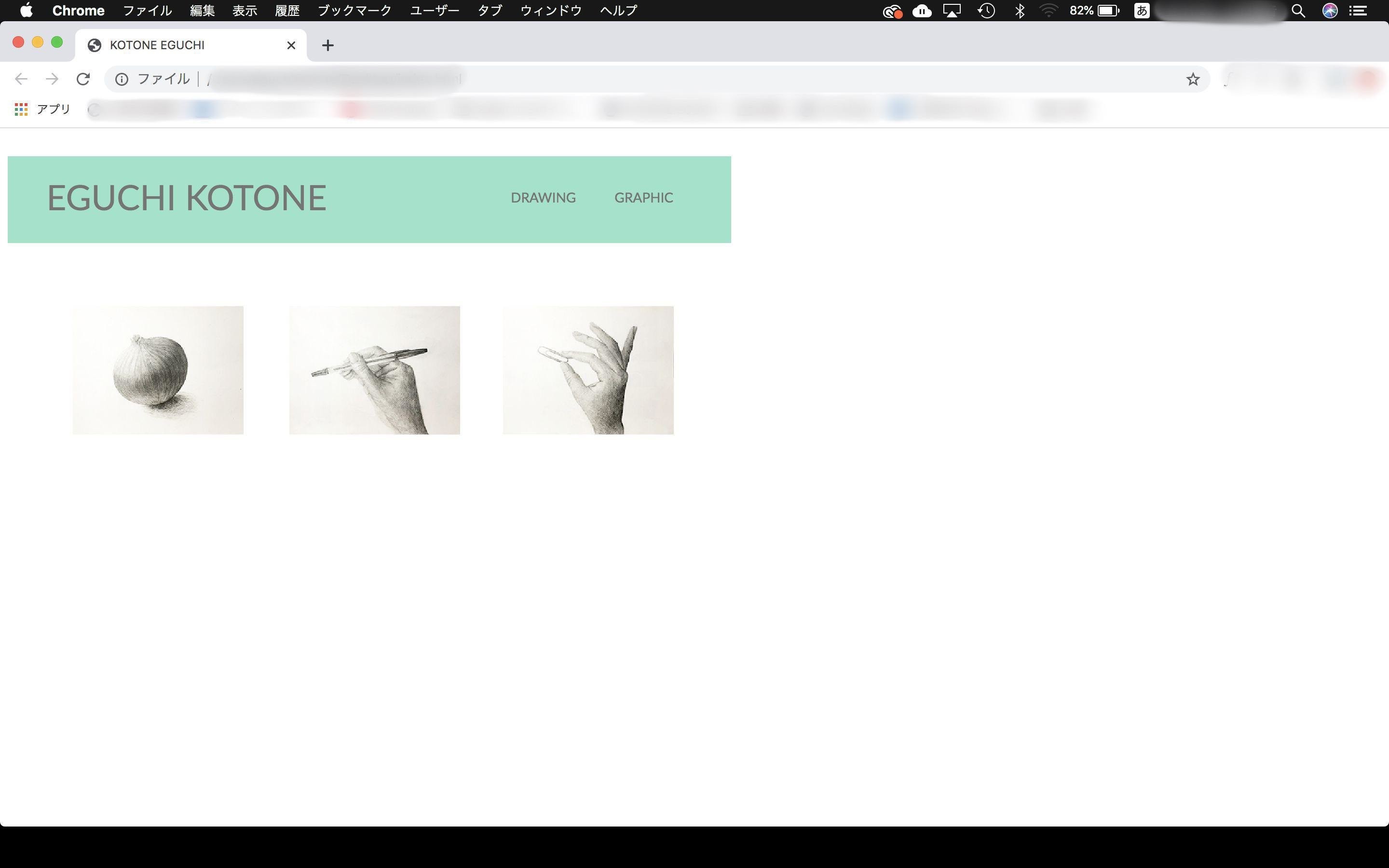1389x868 pixels.
Task: Open Chrome Extensions icon in toolbar
Action: click(x=1227, y=78)
